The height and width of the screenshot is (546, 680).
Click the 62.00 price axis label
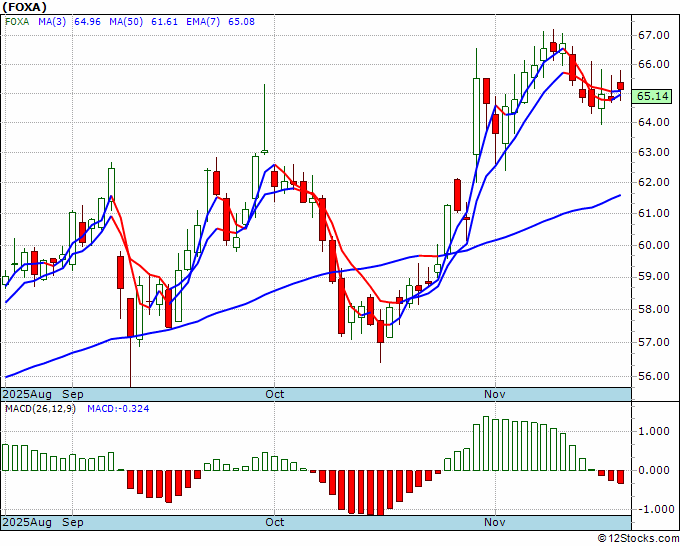[x=654, y=182]
